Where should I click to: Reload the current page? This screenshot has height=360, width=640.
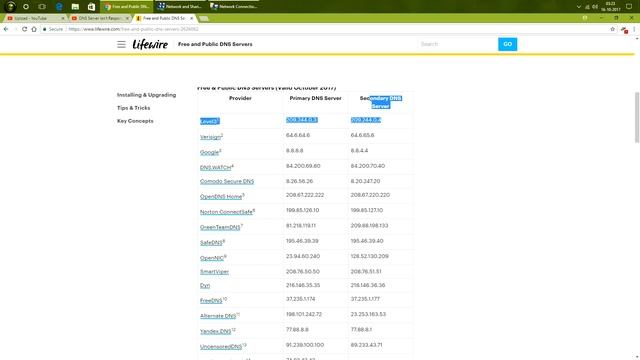click(x=24, y=29)
